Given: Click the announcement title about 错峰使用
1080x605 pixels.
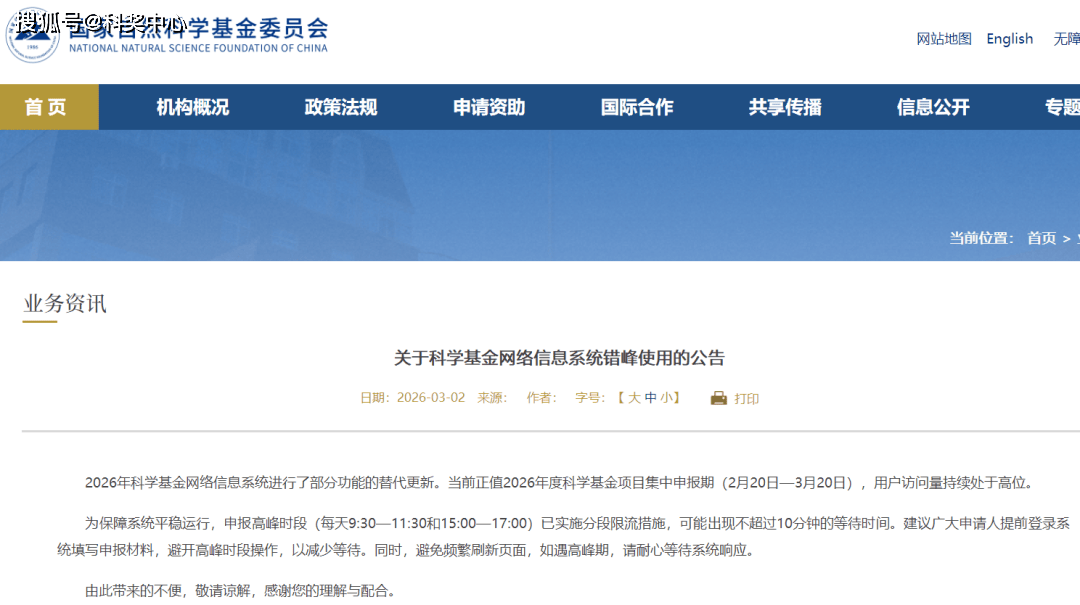Looking at the screenshot, I should [x=559, y=358].
